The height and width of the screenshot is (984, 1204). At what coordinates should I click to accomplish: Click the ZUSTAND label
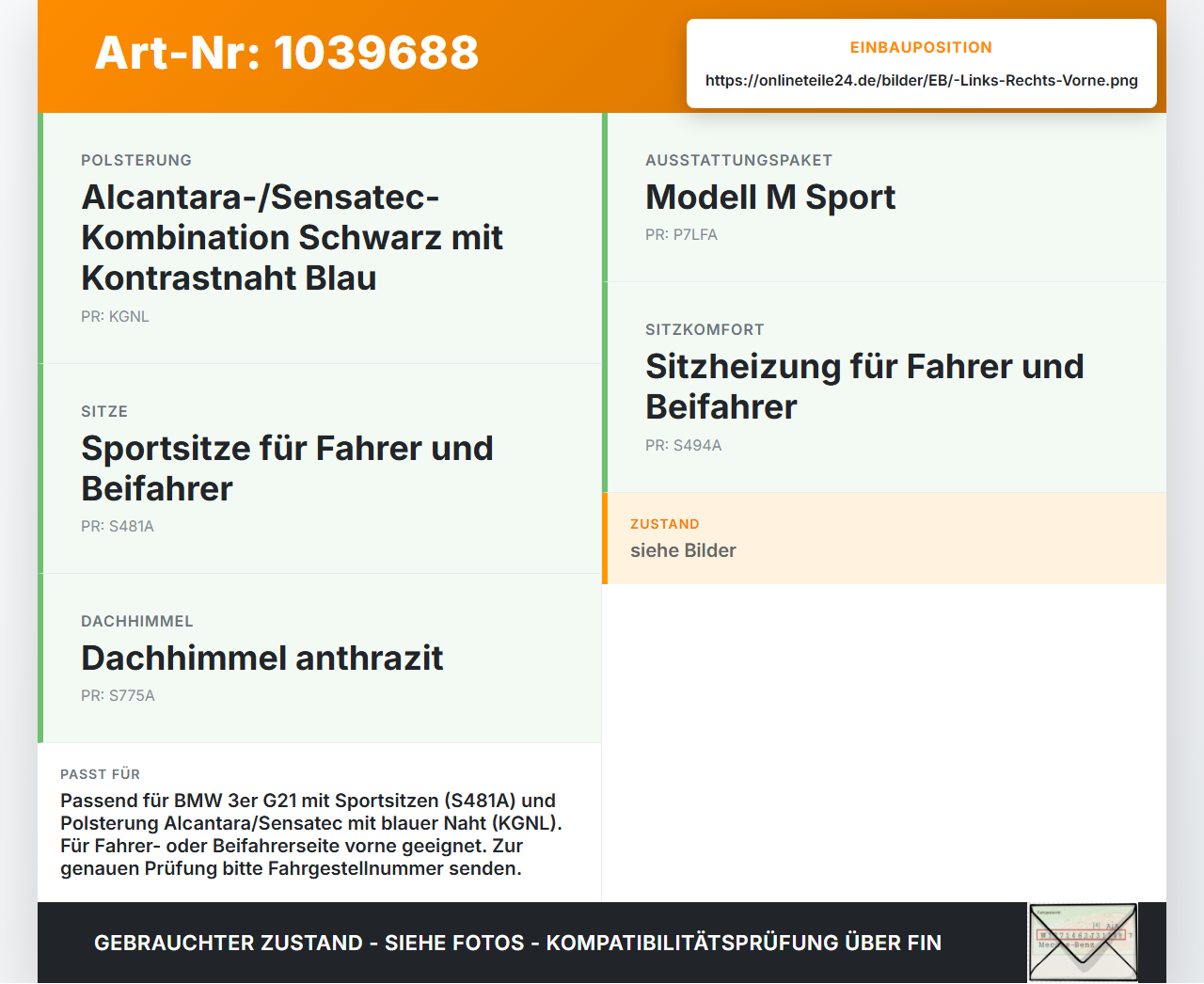coord(665,525)
